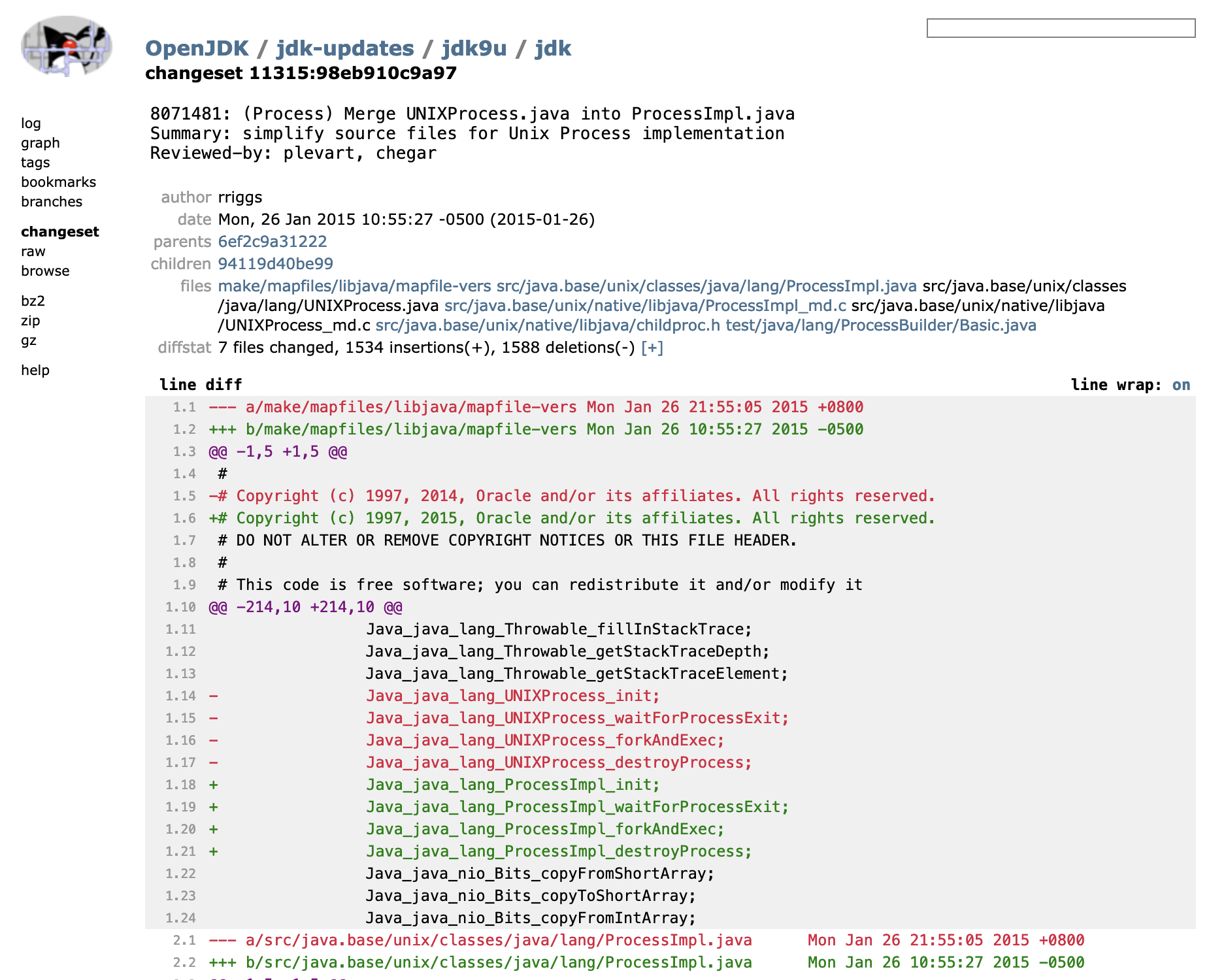This screenshot has width=1226, height=980.
Task: Open child changeset 94119d40be99
Action: coord(276,264)
